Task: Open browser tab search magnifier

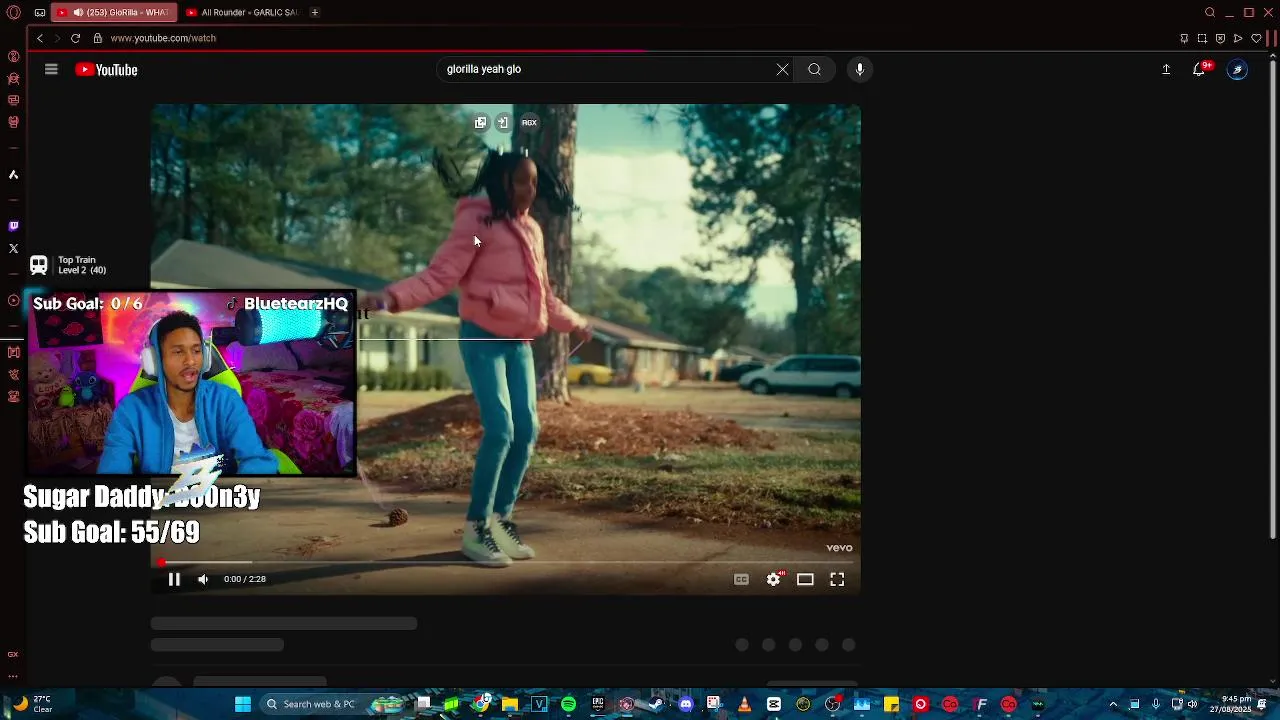Action: point(1210,12)
